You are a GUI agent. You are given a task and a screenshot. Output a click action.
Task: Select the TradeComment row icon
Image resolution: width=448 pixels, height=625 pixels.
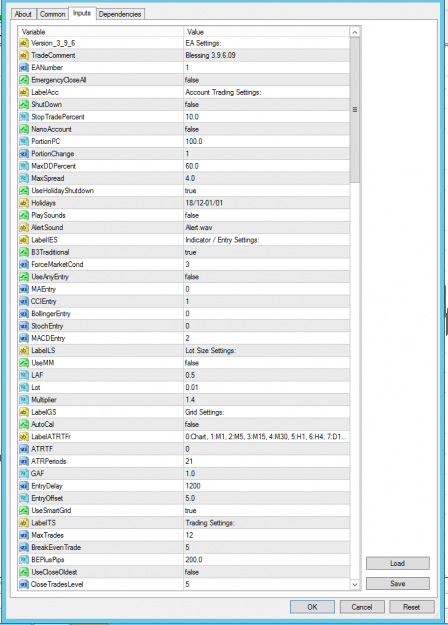tap(24, 55)
